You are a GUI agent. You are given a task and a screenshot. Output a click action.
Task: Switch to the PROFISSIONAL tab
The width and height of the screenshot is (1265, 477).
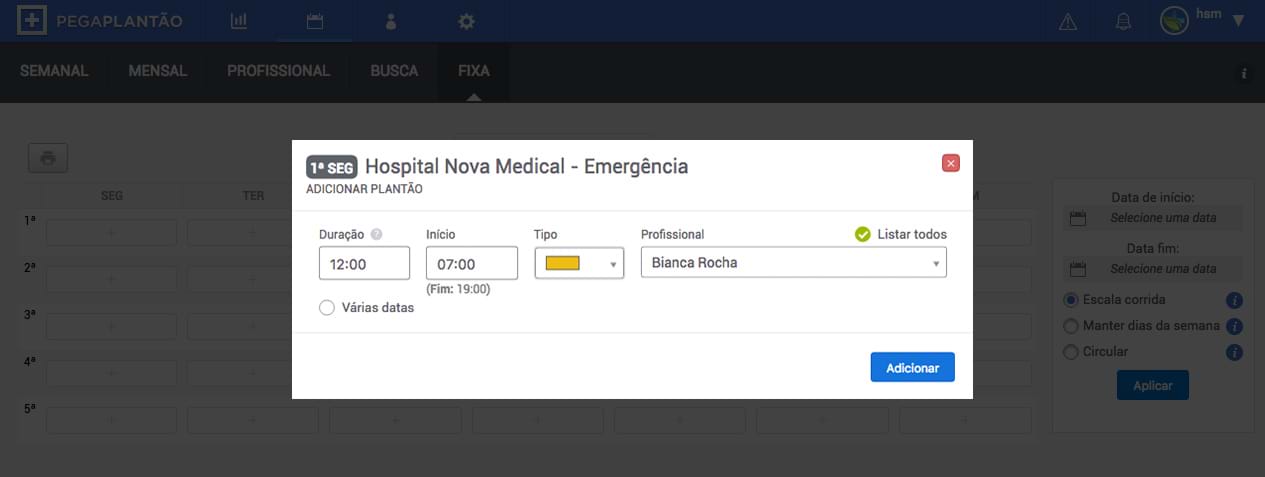tap(278, 71)
